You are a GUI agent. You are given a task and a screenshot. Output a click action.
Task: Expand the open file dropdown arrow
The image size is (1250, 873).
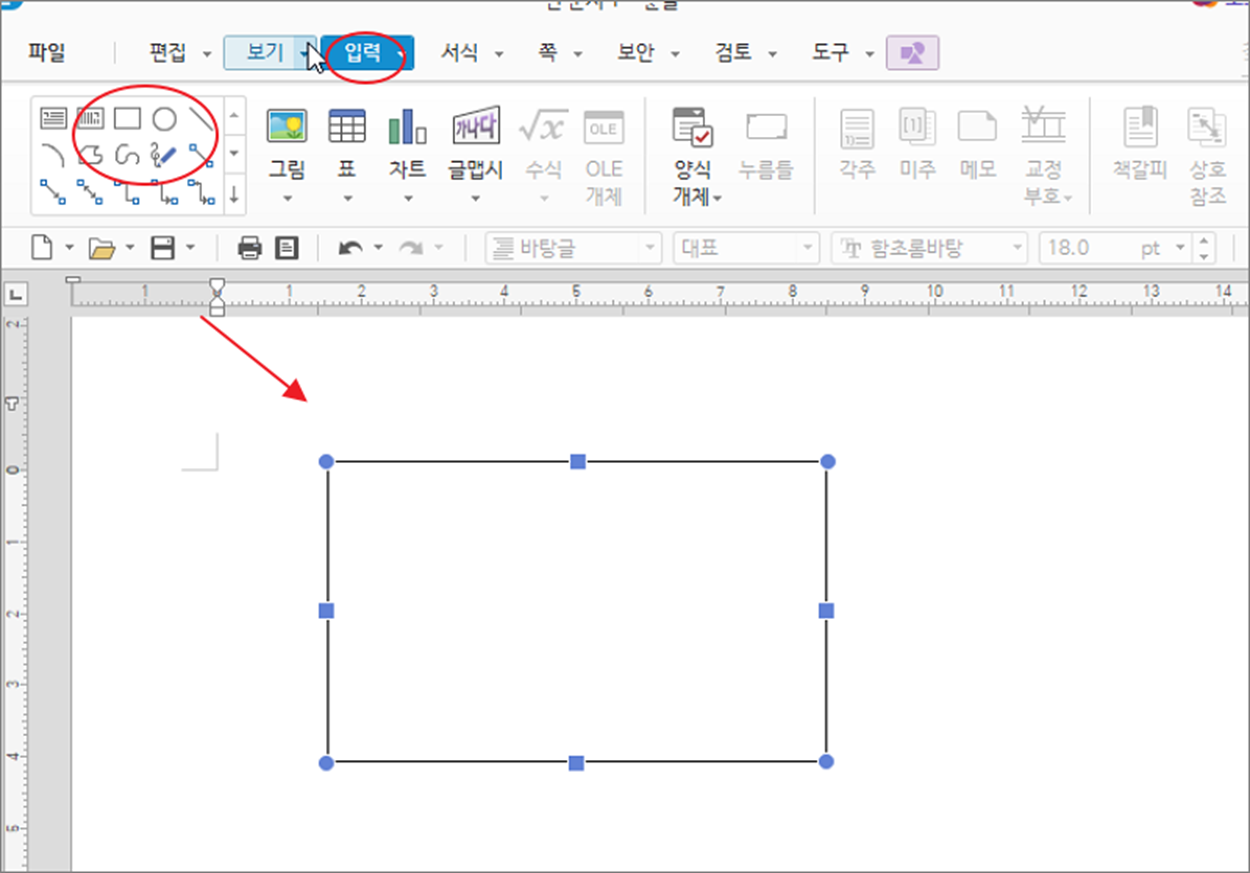(x=131, y=248)
